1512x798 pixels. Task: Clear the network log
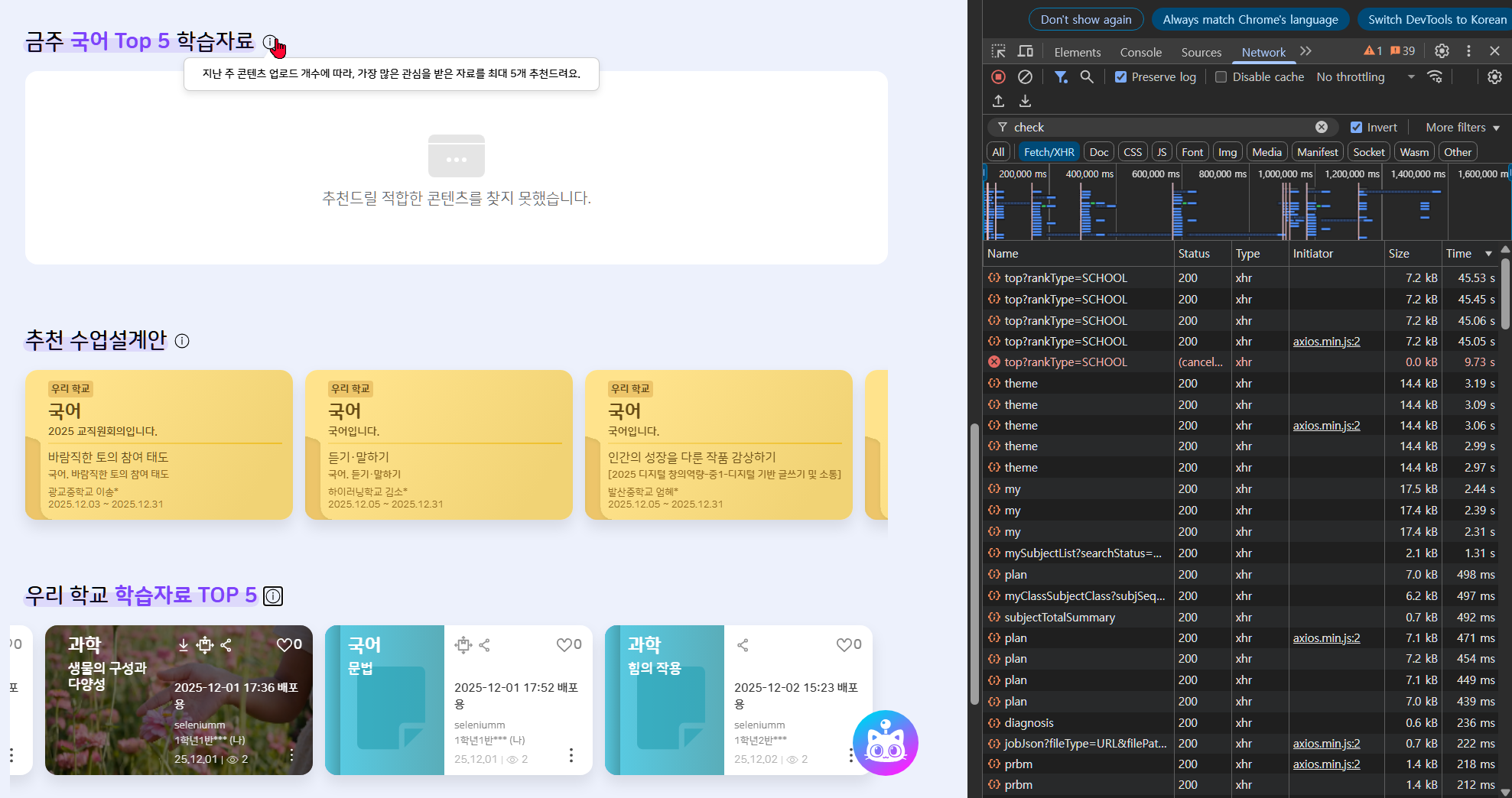[1025, 76]
